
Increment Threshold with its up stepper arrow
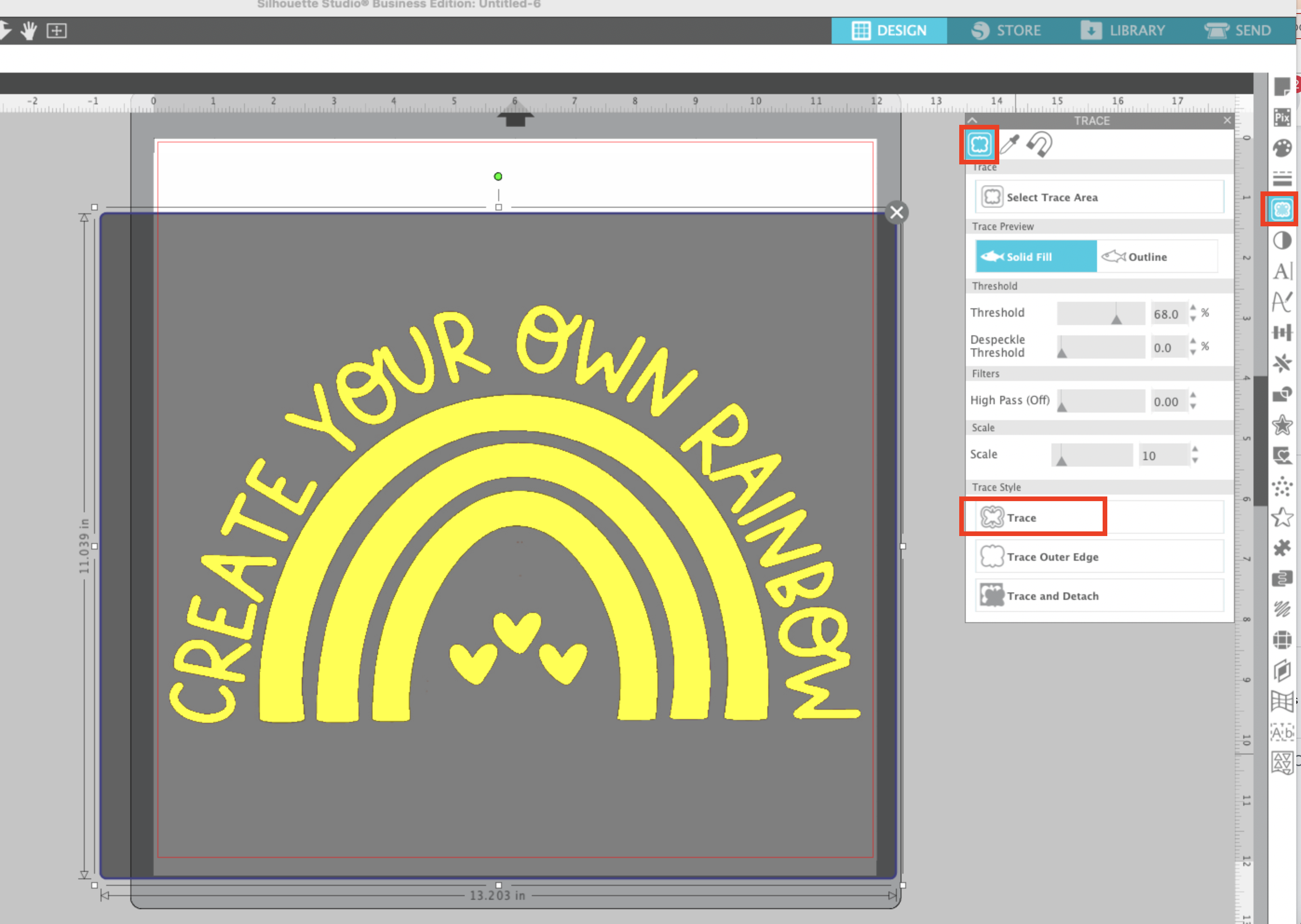1193,309
